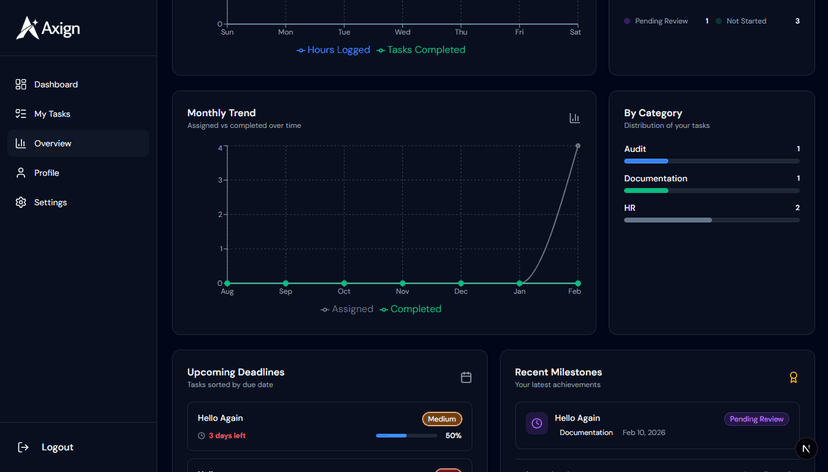Toggle the Tasks Completed legend series
Screen dimensions: 828x472
[421, 50]
